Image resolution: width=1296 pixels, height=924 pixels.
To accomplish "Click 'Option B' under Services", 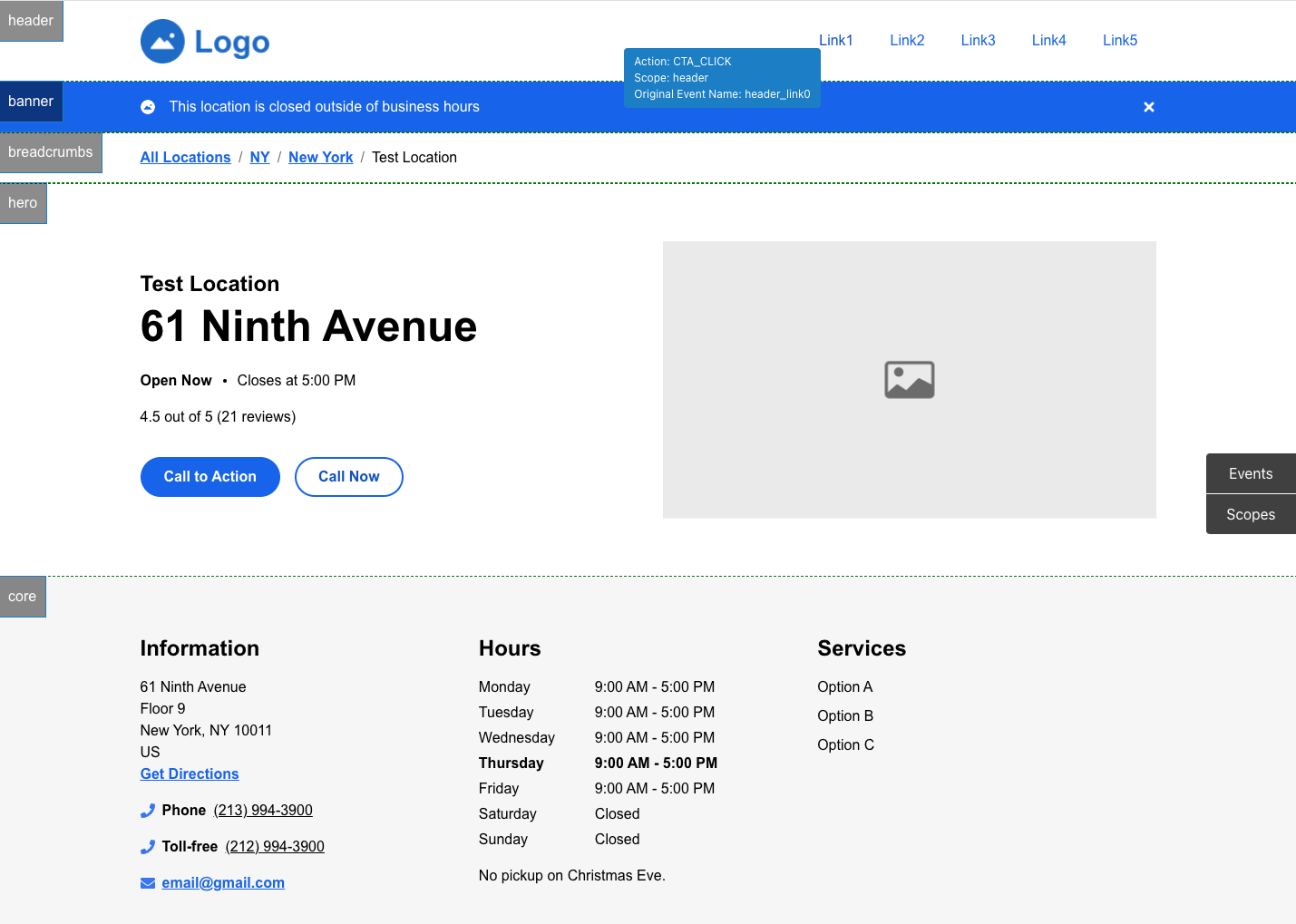I will click(x=845, y=716).
